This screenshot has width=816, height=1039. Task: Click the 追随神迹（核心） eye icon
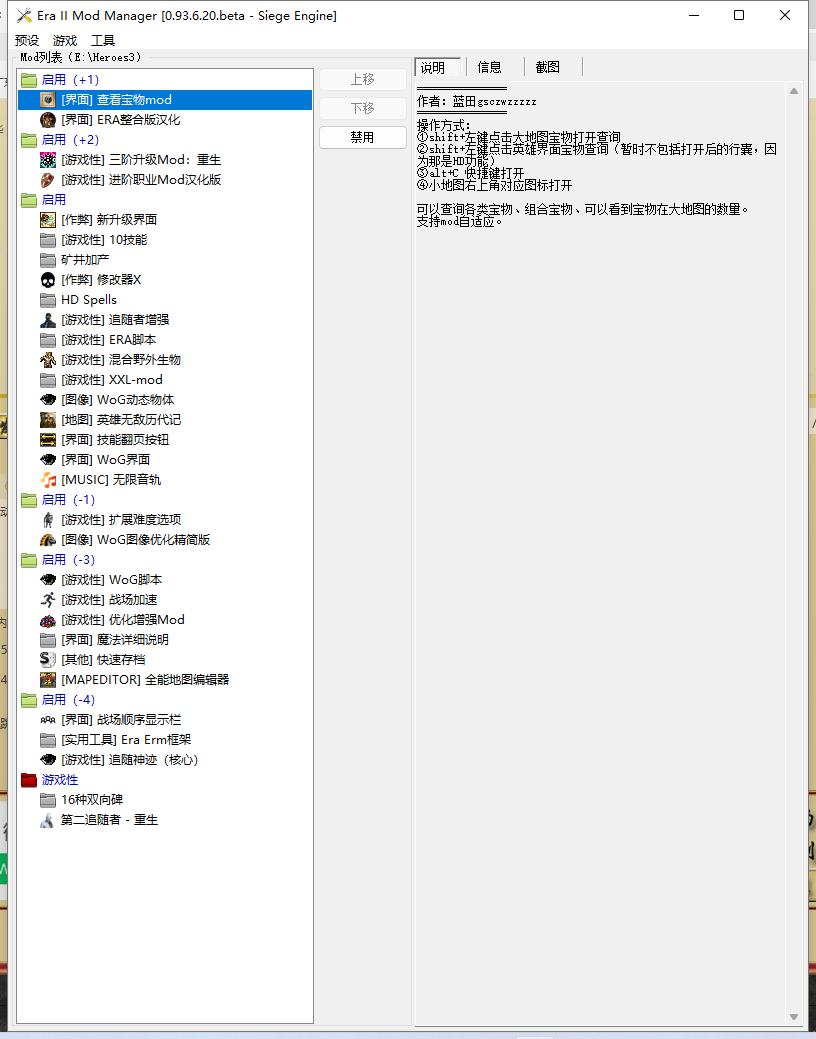pyautogui.click(x=48, y=759)
